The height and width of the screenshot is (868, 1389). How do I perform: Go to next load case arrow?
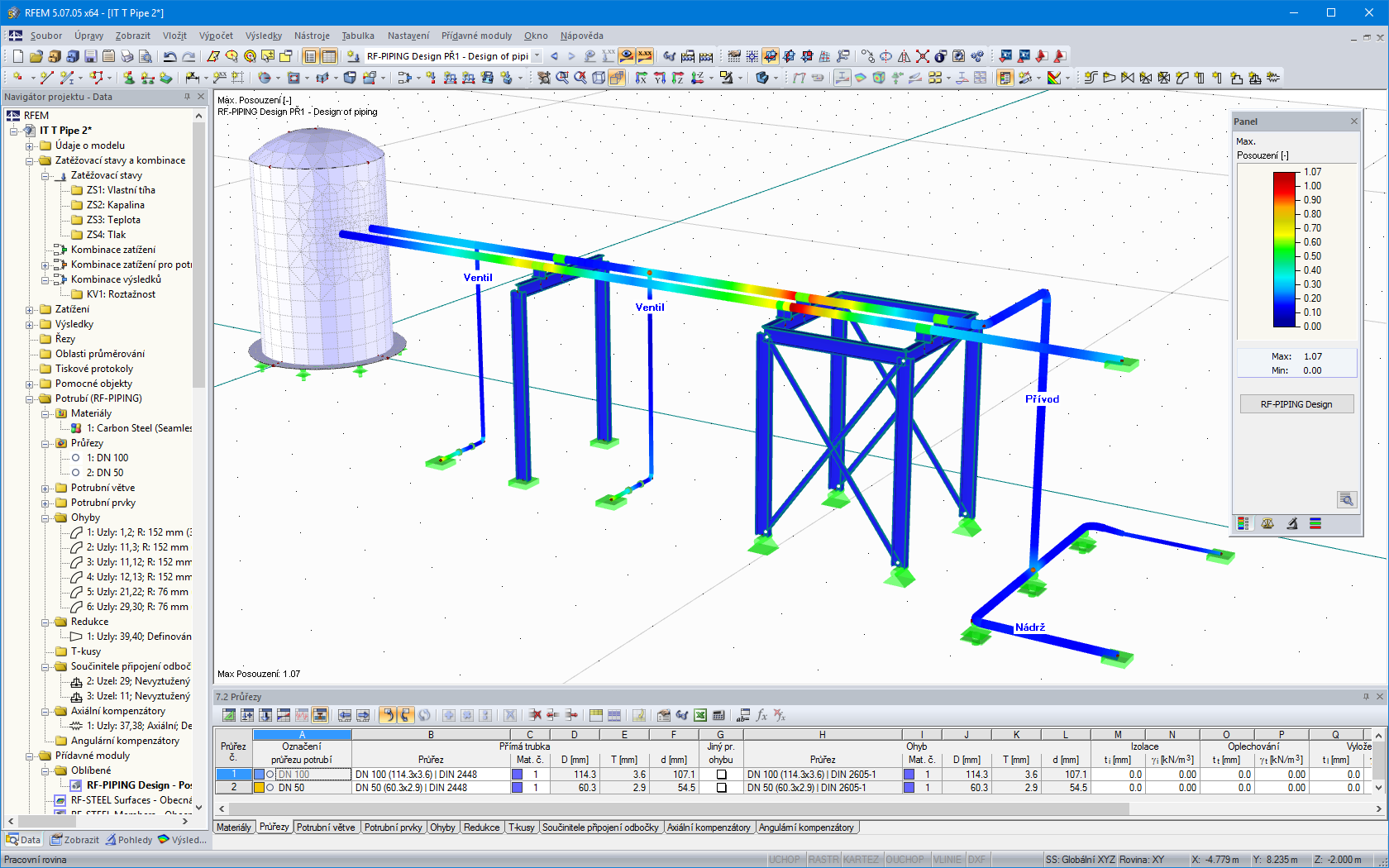[x=571, y=56]
